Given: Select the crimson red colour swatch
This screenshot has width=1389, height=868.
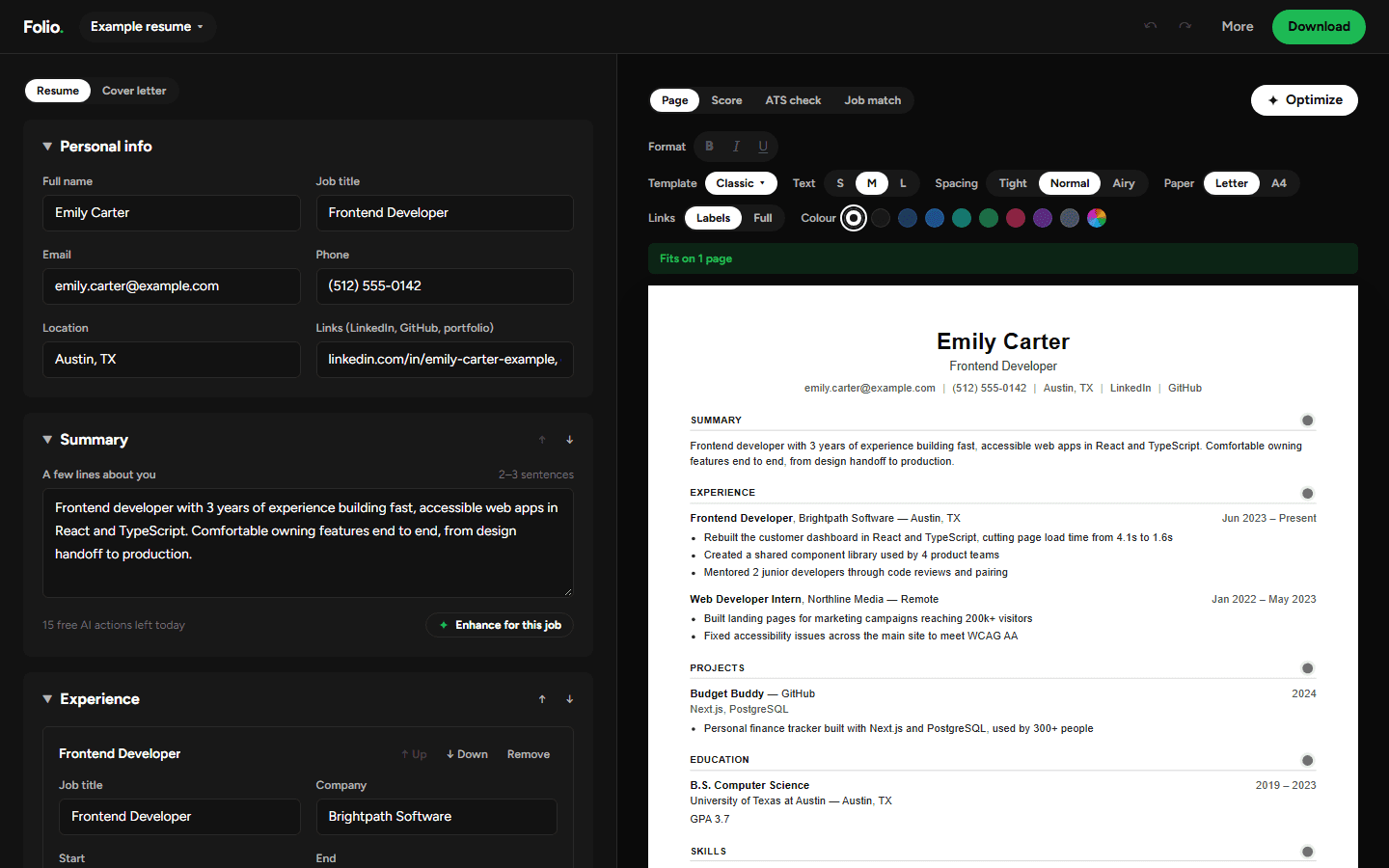Looking at the screenshot, I should pyautogui.click(x=1016, y=218).
